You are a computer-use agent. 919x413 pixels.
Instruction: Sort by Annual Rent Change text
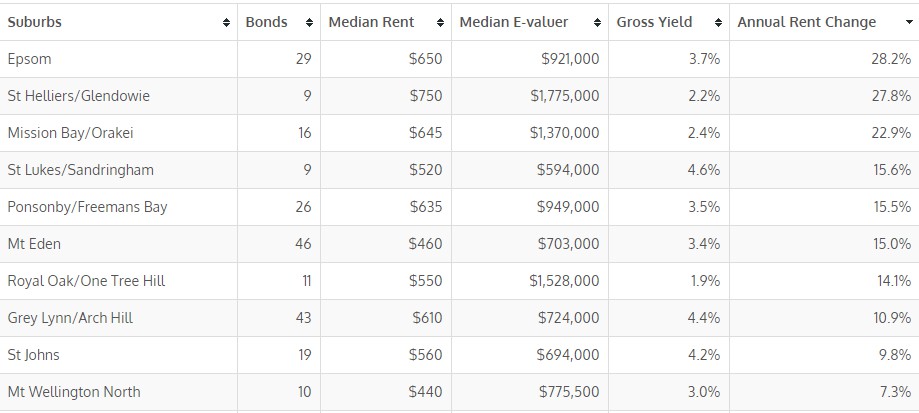(x=806, y=22)
